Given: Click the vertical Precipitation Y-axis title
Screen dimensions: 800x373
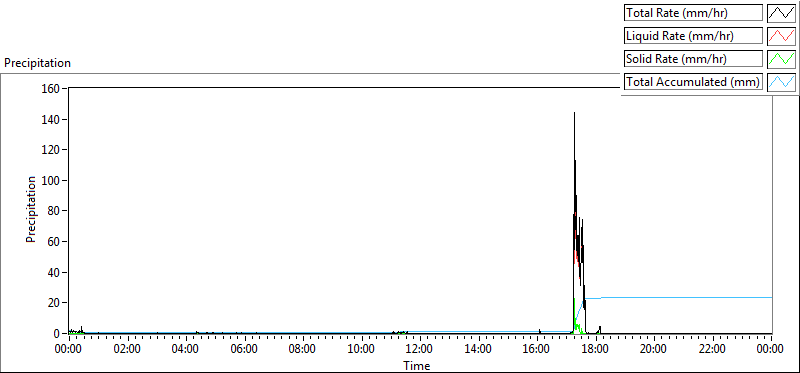Looking at the screenshot, I should 31,209.
